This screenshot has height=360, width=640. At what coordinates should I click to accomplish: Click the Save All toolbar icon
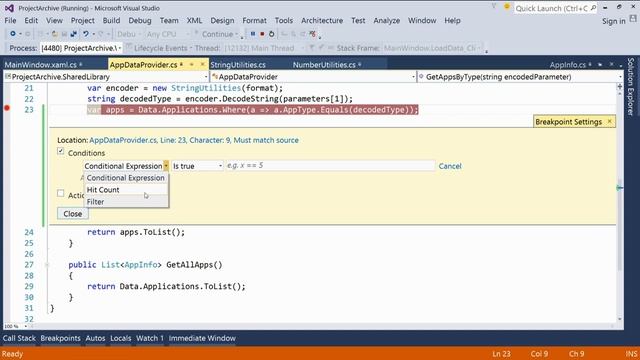(73, 34)
